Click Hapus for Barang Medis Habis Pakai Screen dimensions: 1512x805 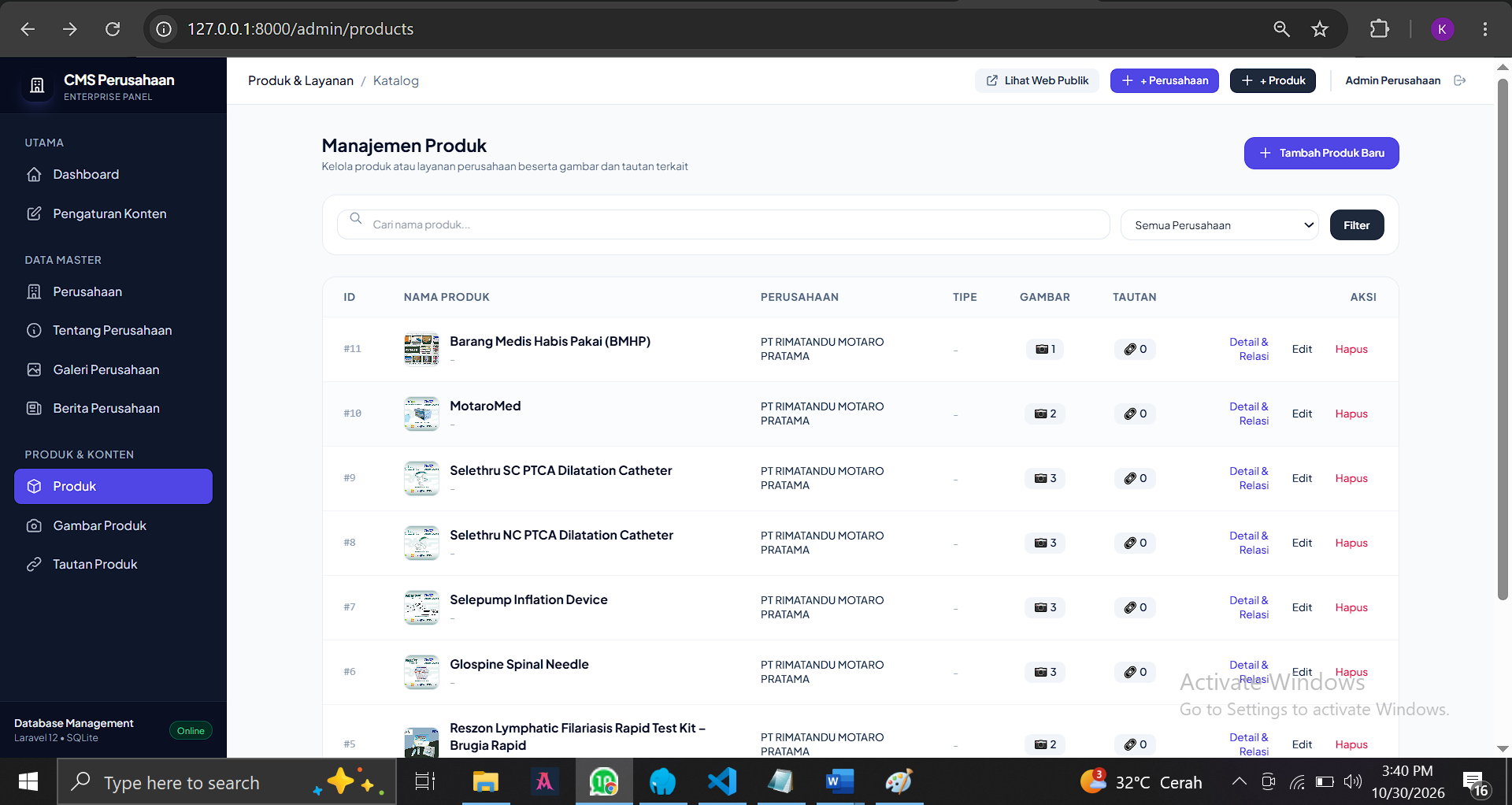pyautogui.click(x=1351, y=349)
